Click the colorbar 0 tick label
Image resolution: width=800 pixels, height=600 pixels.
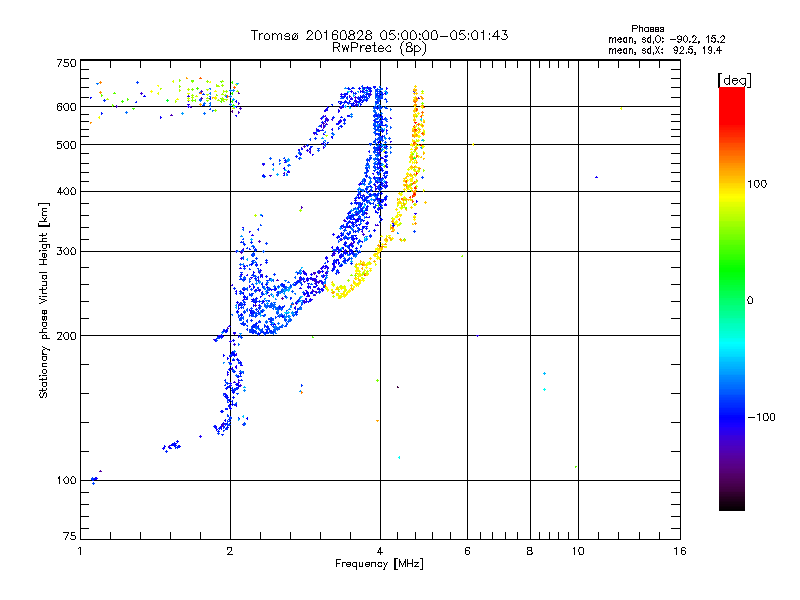750,300
